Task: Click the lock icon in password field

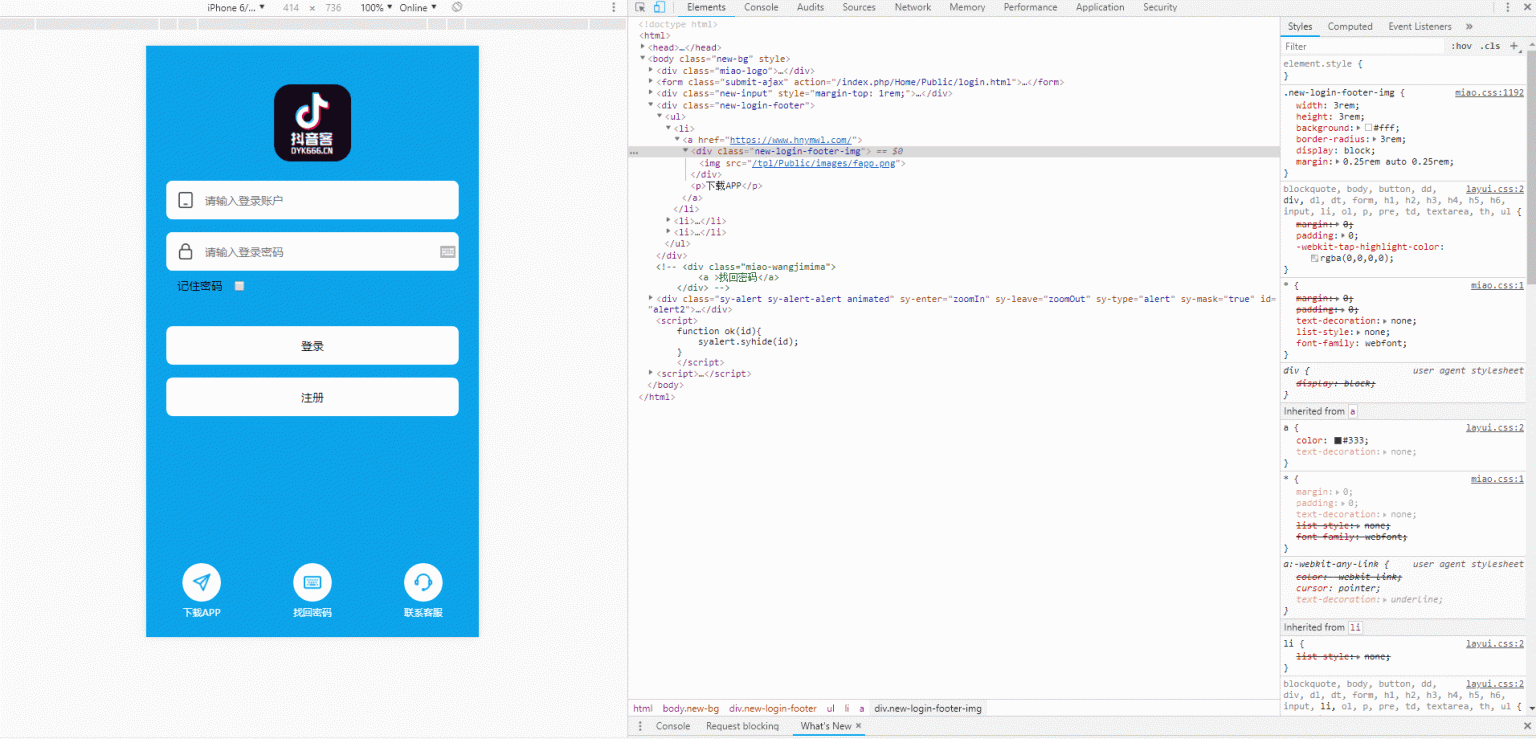Action: [x=185, y=252]
